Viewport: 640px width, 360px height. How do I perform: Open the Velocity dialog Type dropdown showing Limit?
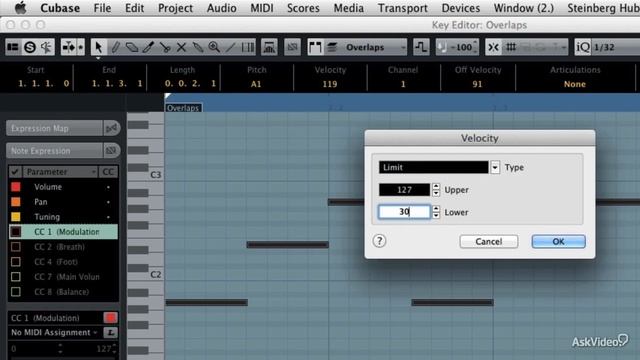coord(439,167)
